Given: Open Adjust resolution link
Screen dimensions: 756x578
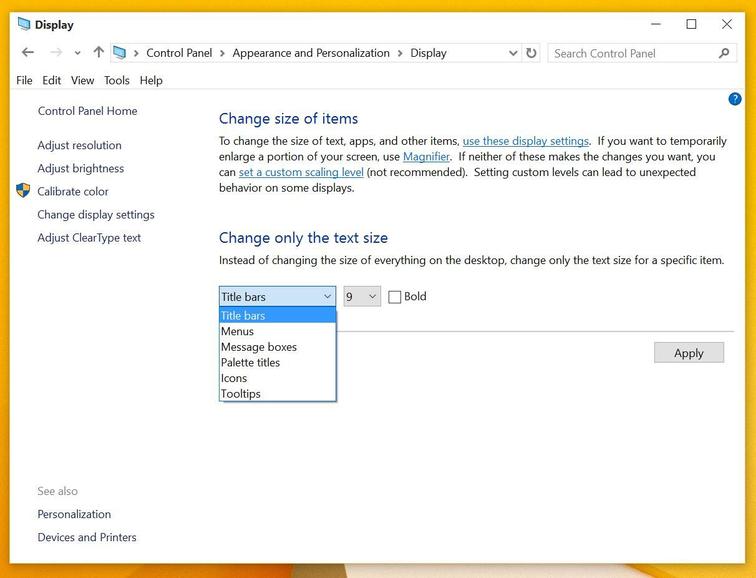Looking at the screenshot, I should coord(80,145).
